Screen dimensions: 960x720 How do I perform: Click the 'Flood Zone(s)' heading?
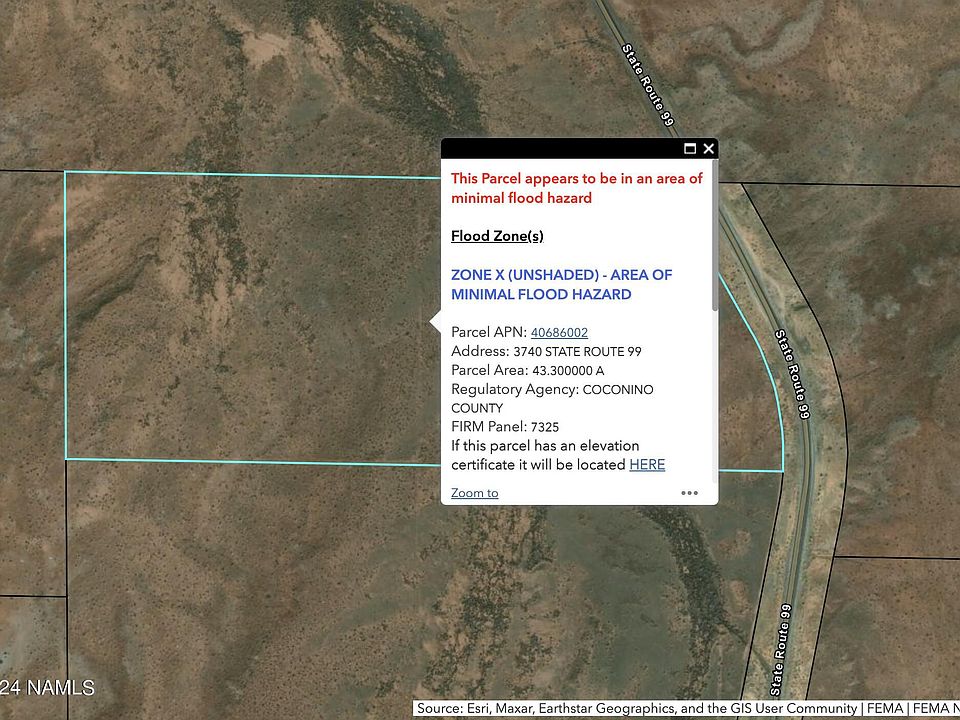pos(497,236)
